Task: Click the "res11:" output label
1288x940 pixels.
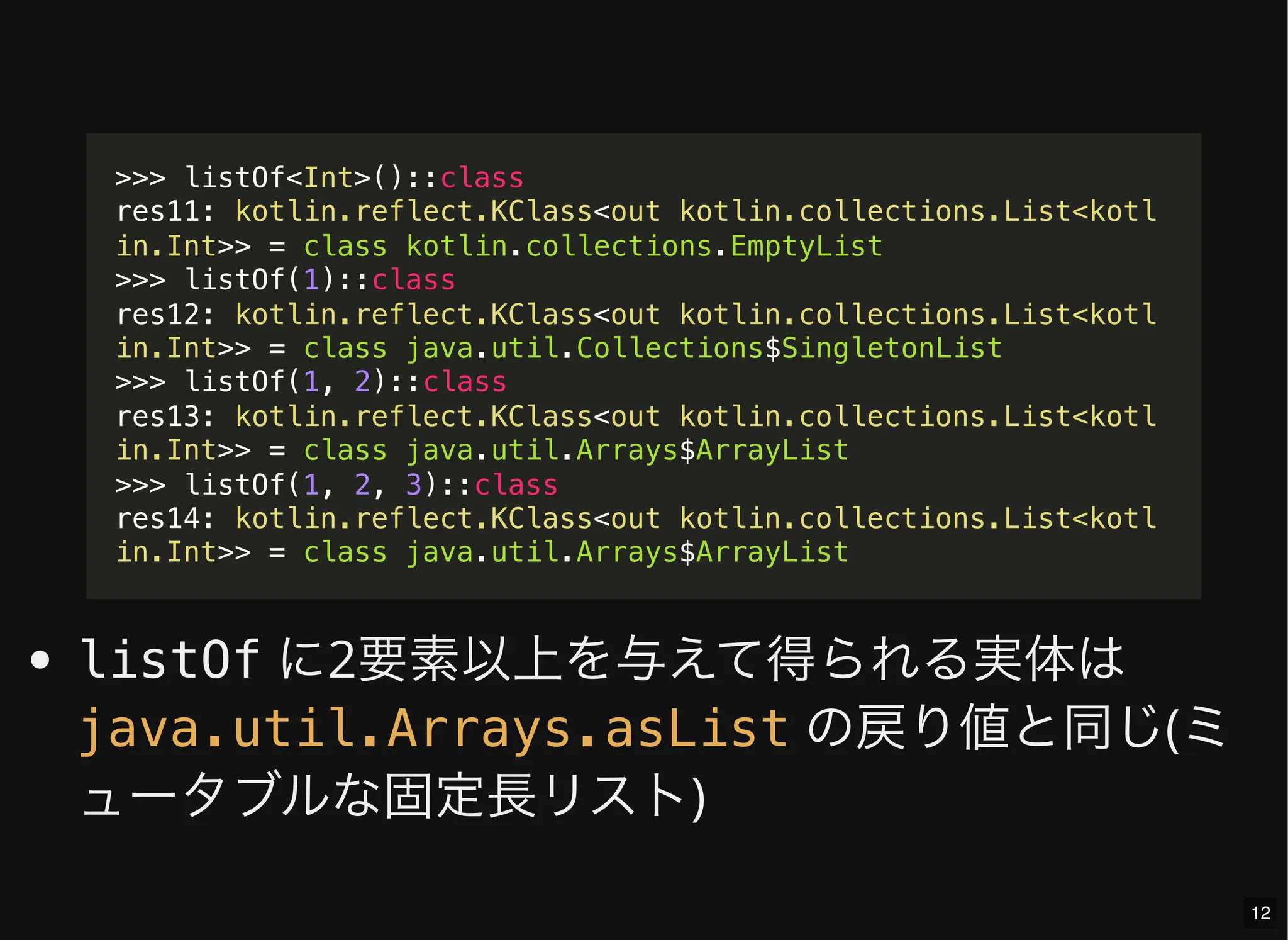Action: [x=166, y=211]
